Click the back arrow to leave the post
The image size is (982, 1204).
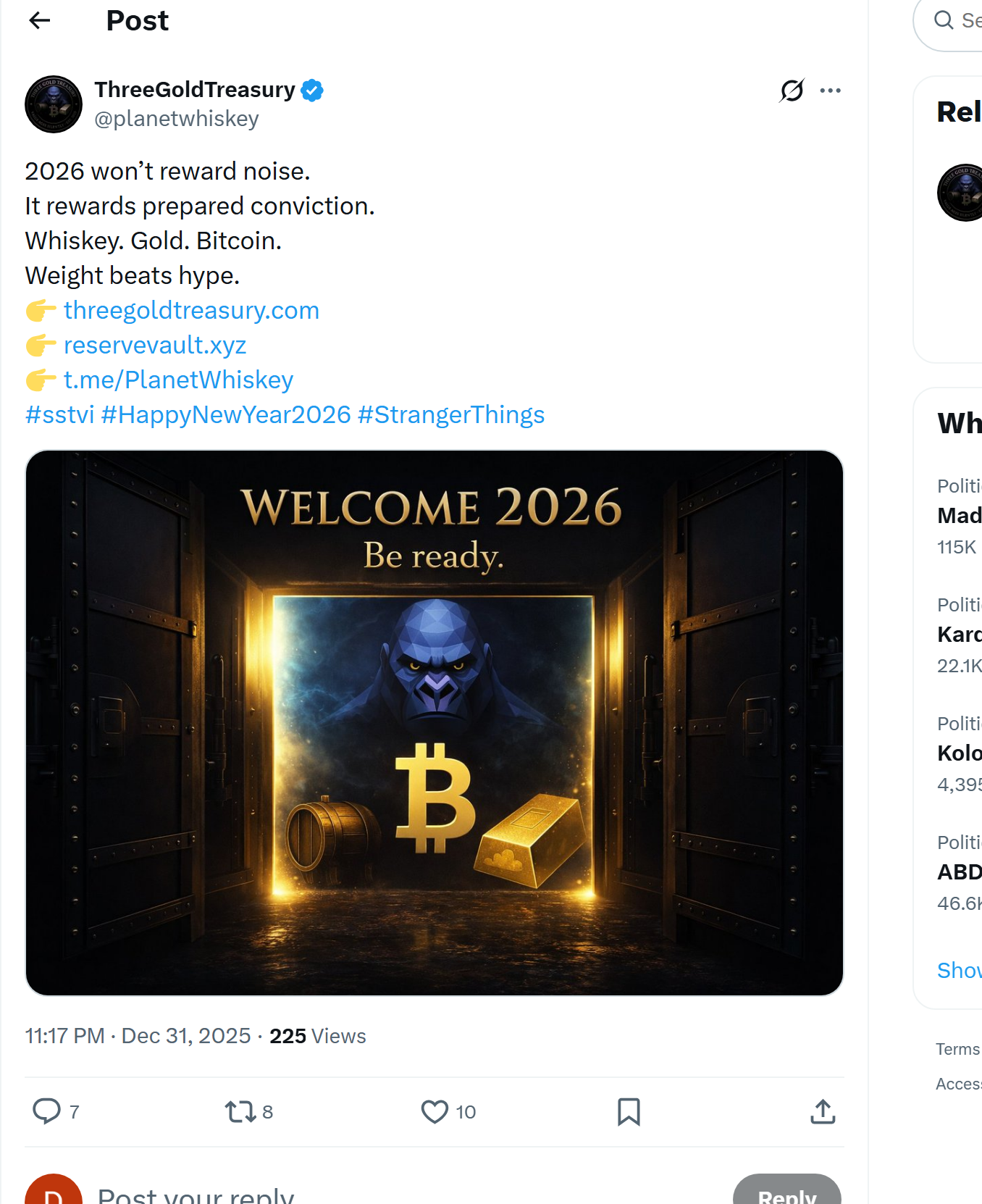pos(40,20)
